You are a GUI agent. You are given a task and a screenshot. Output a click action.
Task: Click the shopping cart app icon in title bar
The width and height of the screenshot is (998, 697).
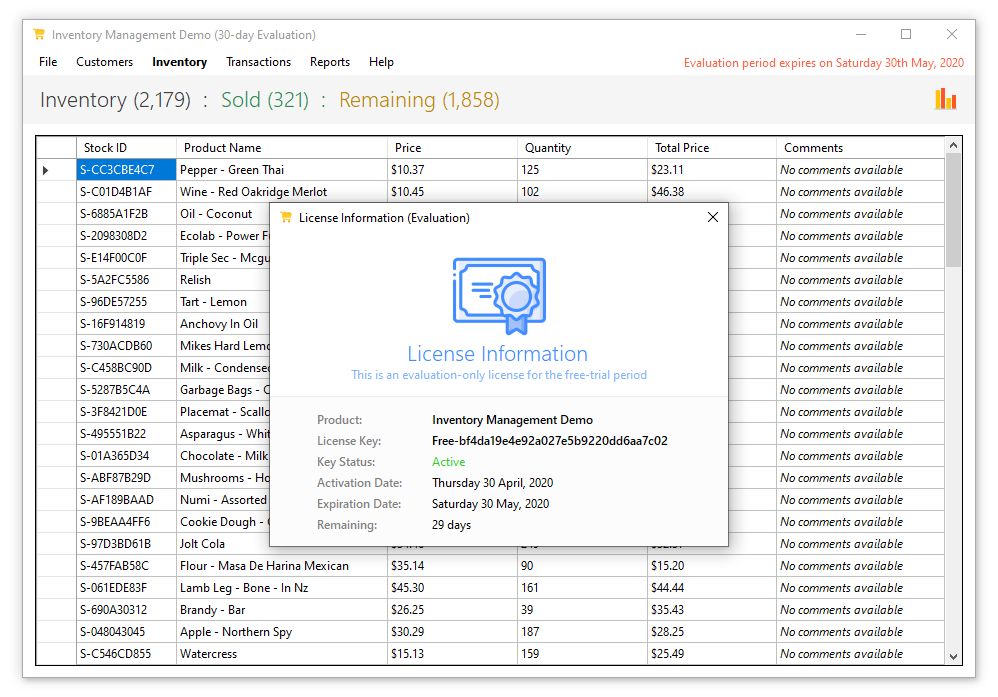39,34
